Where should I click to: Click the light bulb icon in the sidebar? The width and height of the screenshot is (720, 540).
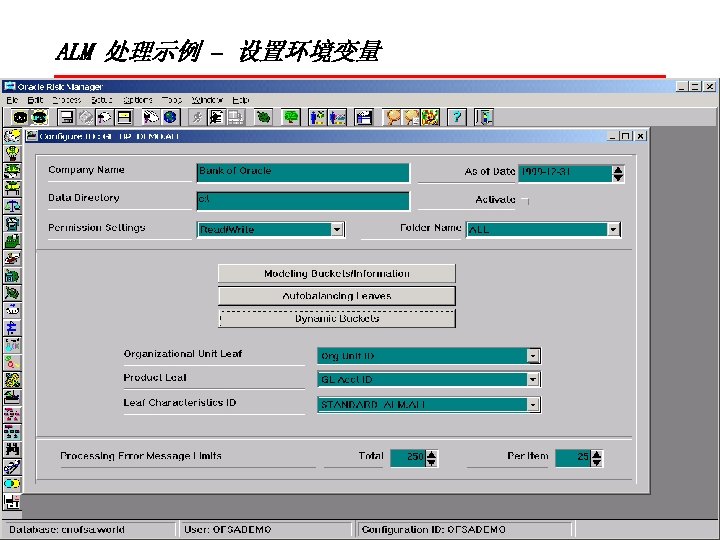coord(12,153)
